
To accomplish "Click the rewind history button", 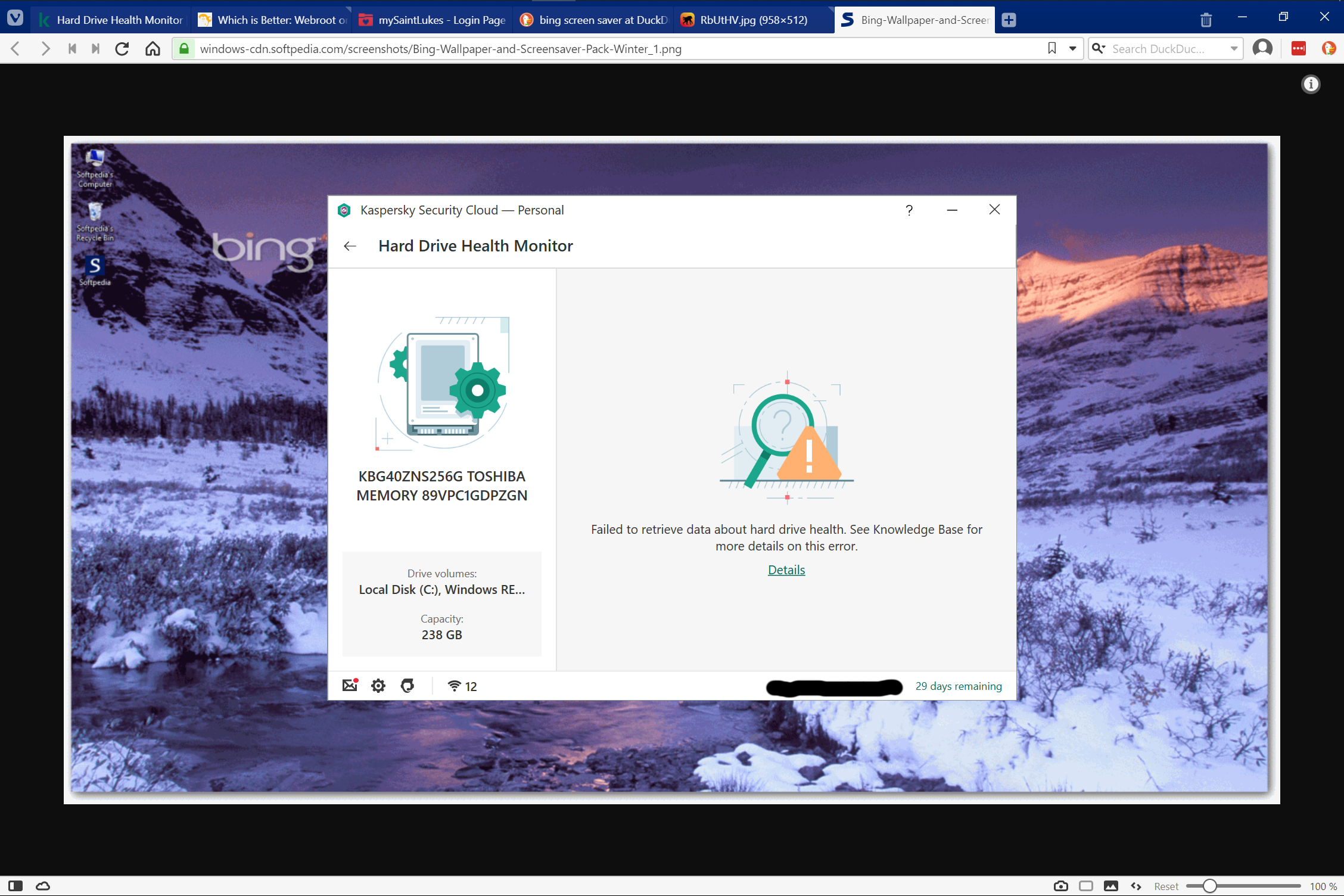I will pos(72,48).
